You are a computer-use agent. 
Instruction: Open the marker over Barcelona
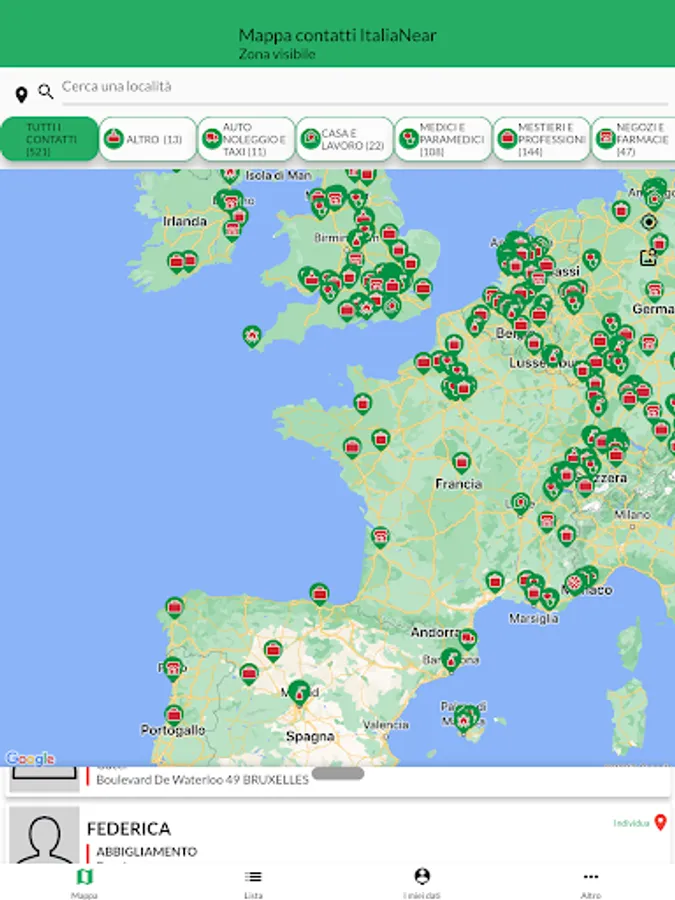[x=451, y=660]
